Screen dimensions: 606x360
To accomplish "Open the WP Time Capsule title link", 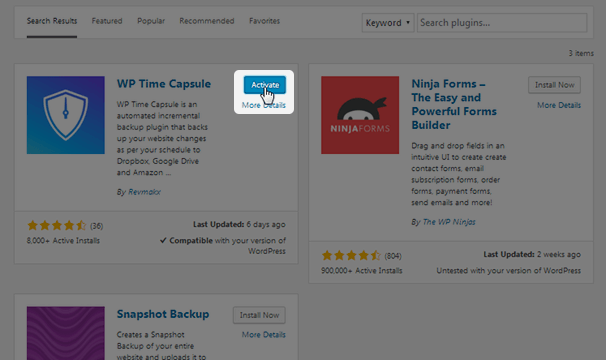I will 164,84.
